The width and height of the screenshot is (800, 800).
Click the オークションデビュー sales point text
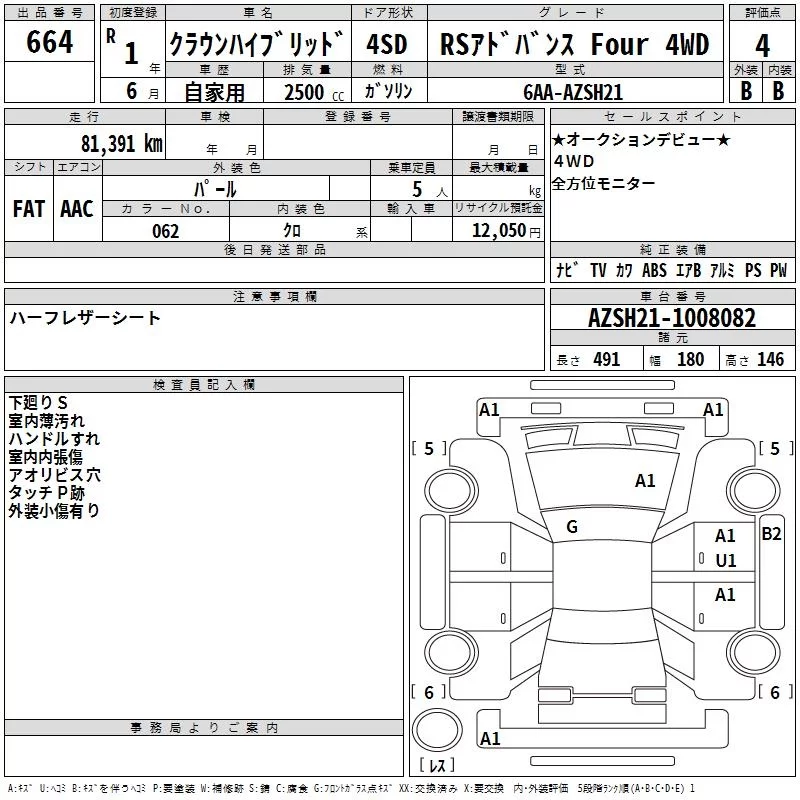point(641,139)
